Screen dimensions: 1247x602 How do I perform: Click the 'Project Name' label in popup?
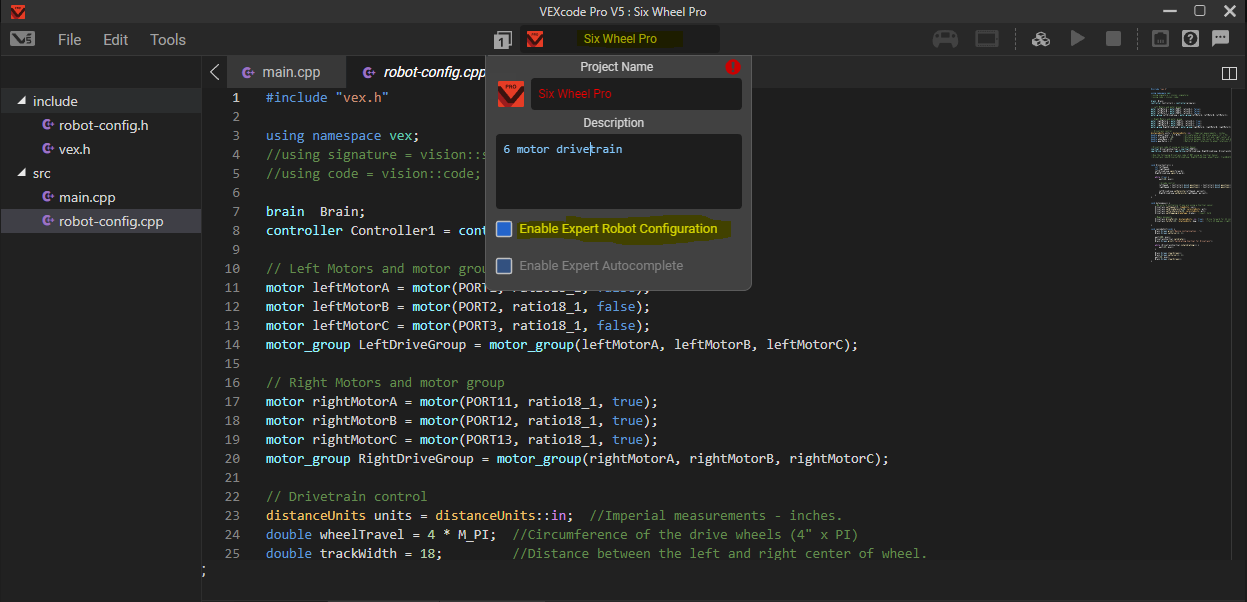pyautogui.click(x=616, y=67)
